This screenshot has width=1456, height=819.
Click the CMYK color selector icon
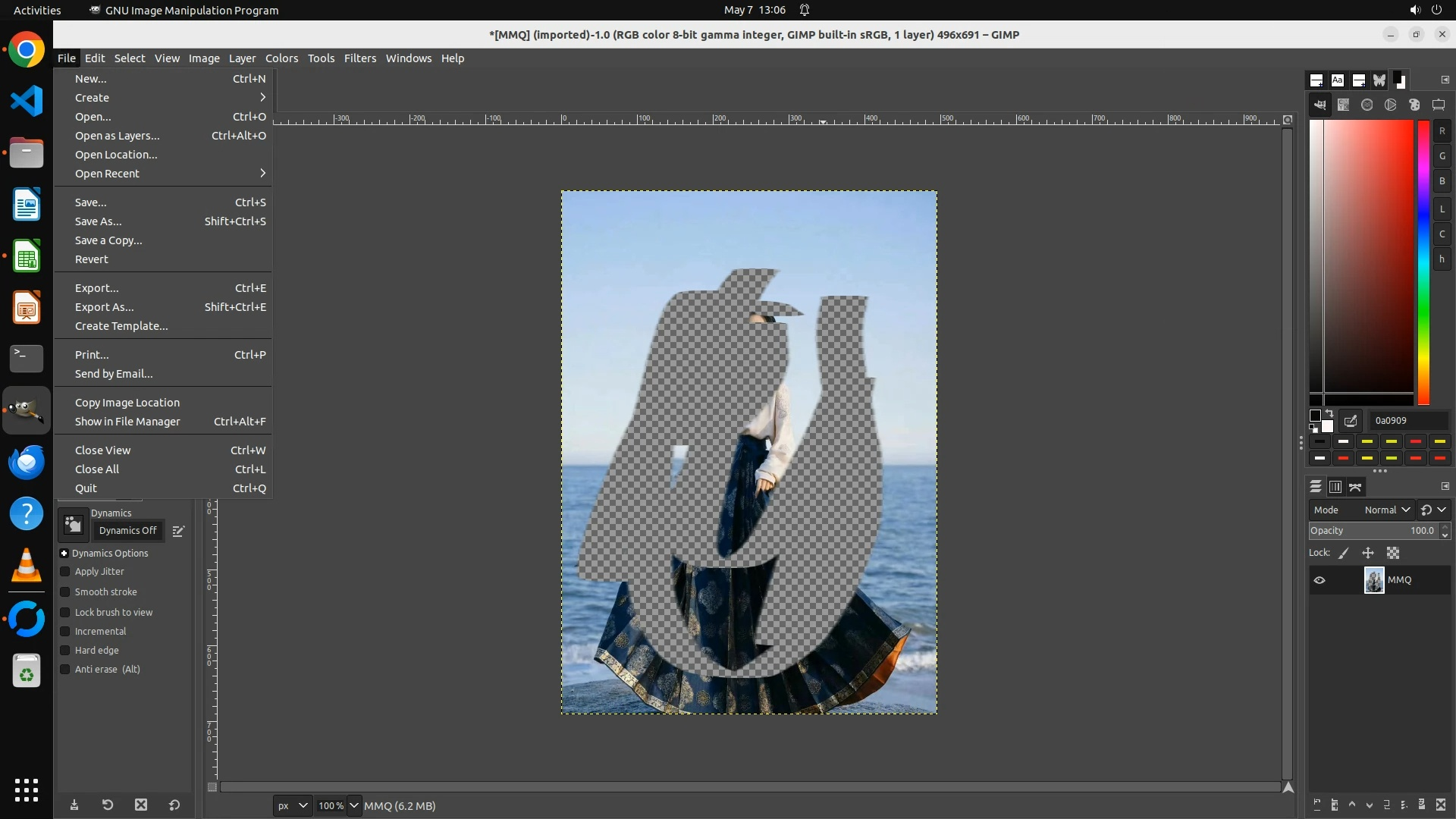pos(1344,105)
